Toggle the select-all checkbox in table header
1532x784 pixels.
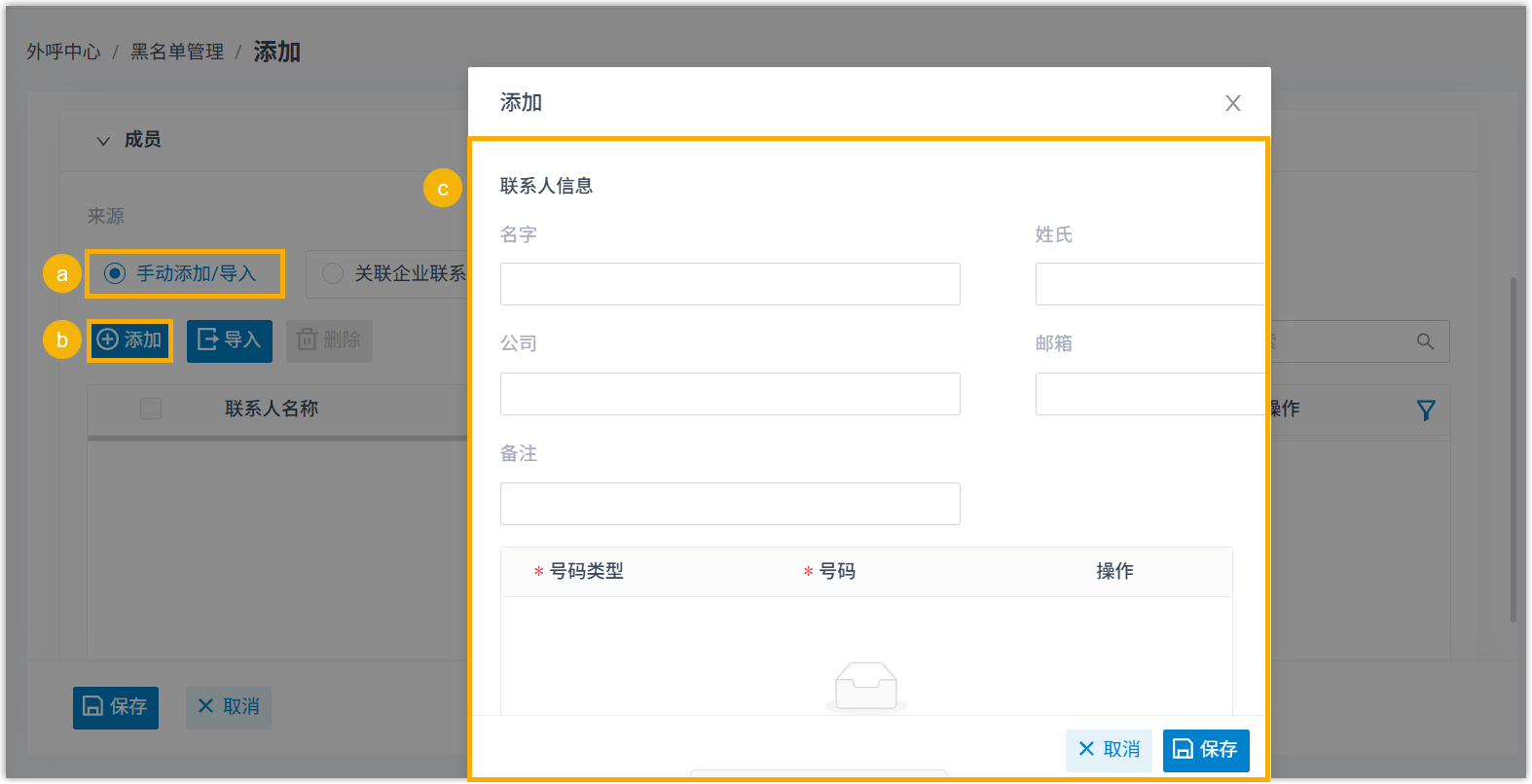151,409
